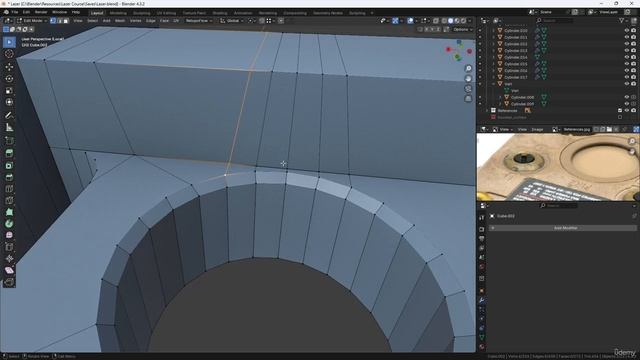Enable edge select mode

coord(60,20)
